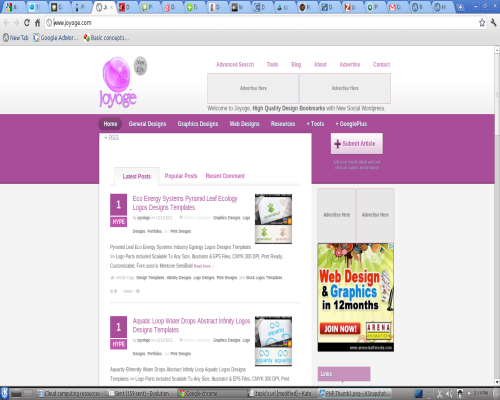Bookmark this page with the star icon
The width and height of the screenshot is (500, 400).
[482, 23]
